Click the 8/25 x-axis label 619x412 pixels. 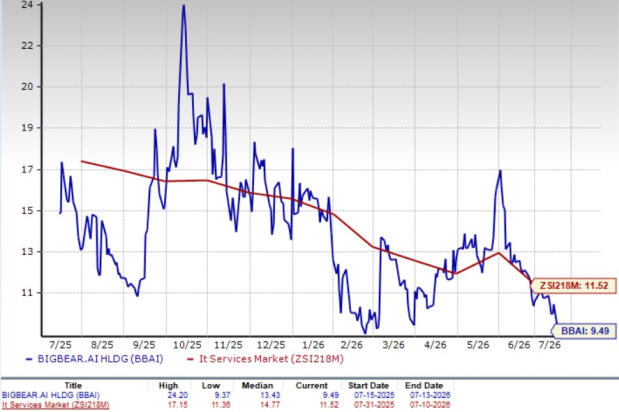pos(102,345)
